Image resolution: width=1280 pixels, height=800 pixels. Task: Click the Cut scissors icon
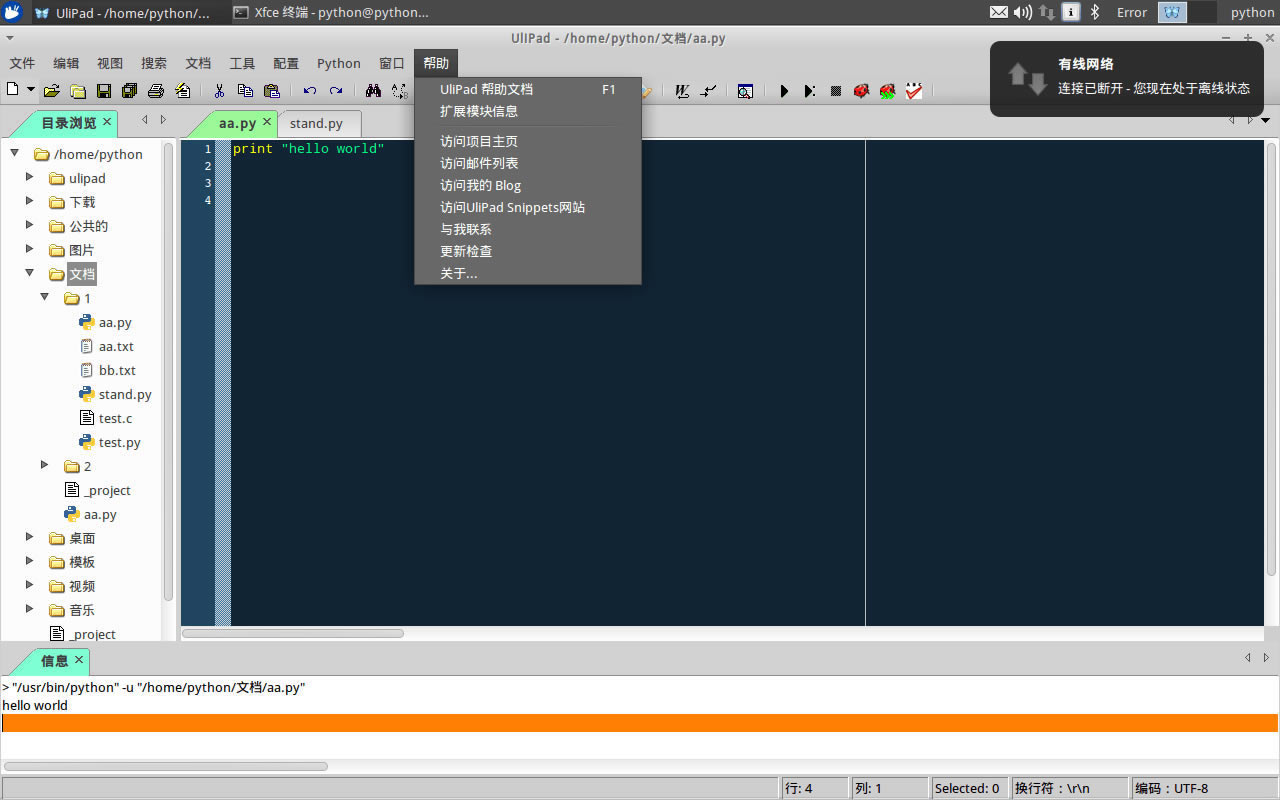219,91
